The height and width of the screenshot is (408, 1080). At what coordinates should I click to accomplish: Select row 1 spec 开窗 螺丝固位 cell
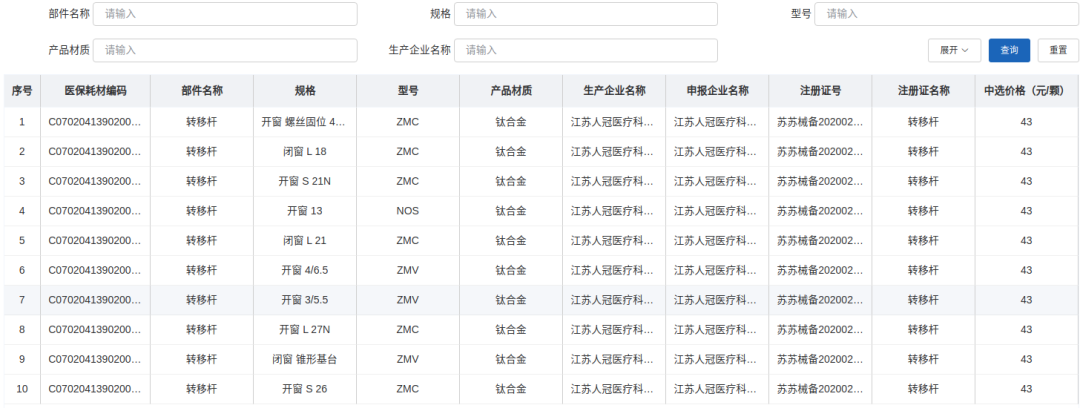point(304,122)
